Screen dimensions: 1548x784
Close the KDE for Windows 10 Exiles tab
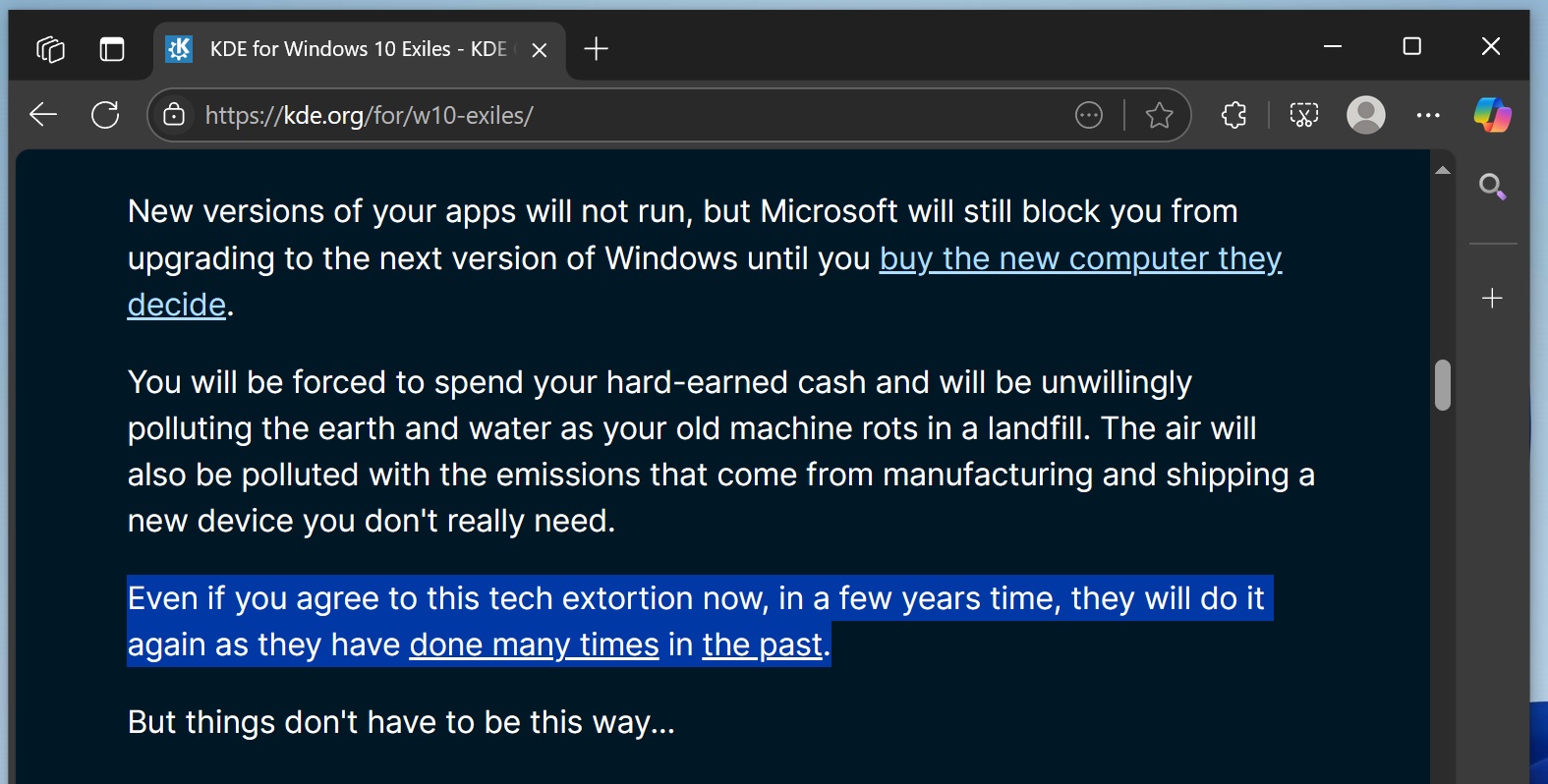click(539, 49)
